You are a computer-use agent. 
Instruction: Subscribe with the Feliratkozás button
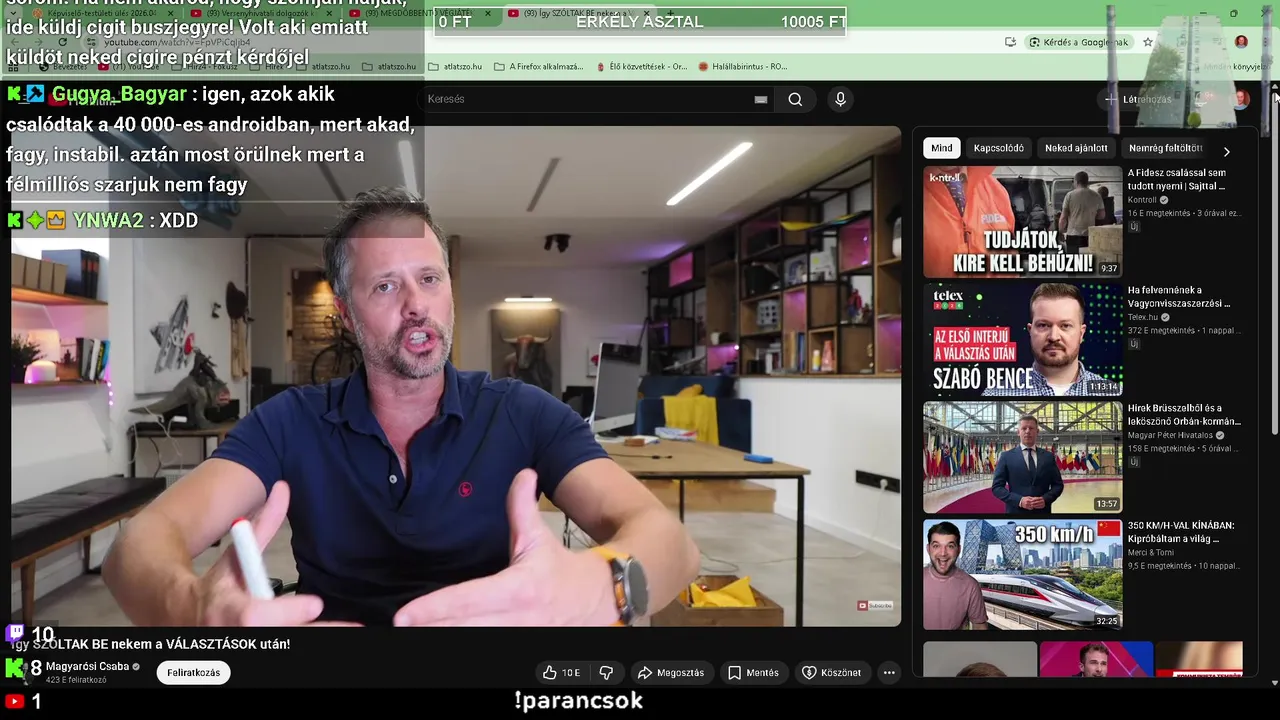click(193, 673)
